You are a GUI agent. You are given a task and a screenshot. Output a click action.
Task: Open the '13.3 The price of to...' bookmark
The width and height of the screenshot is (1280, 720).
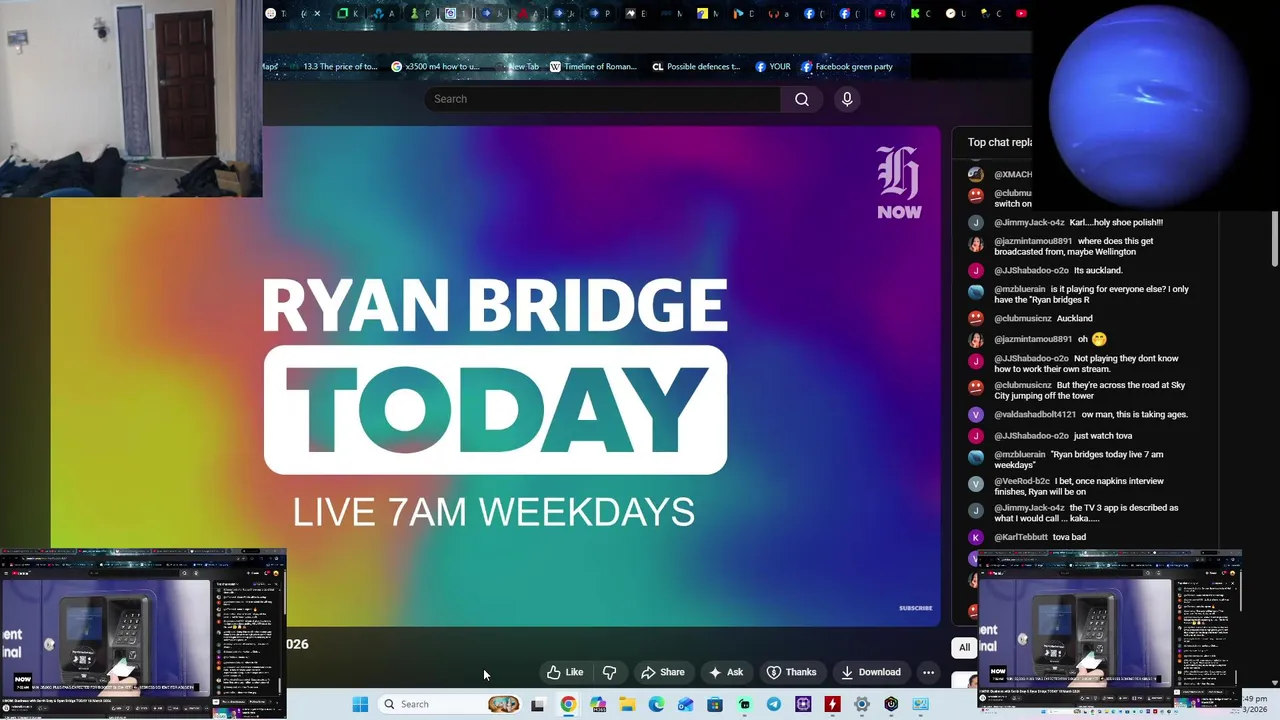tap(331, 67)
